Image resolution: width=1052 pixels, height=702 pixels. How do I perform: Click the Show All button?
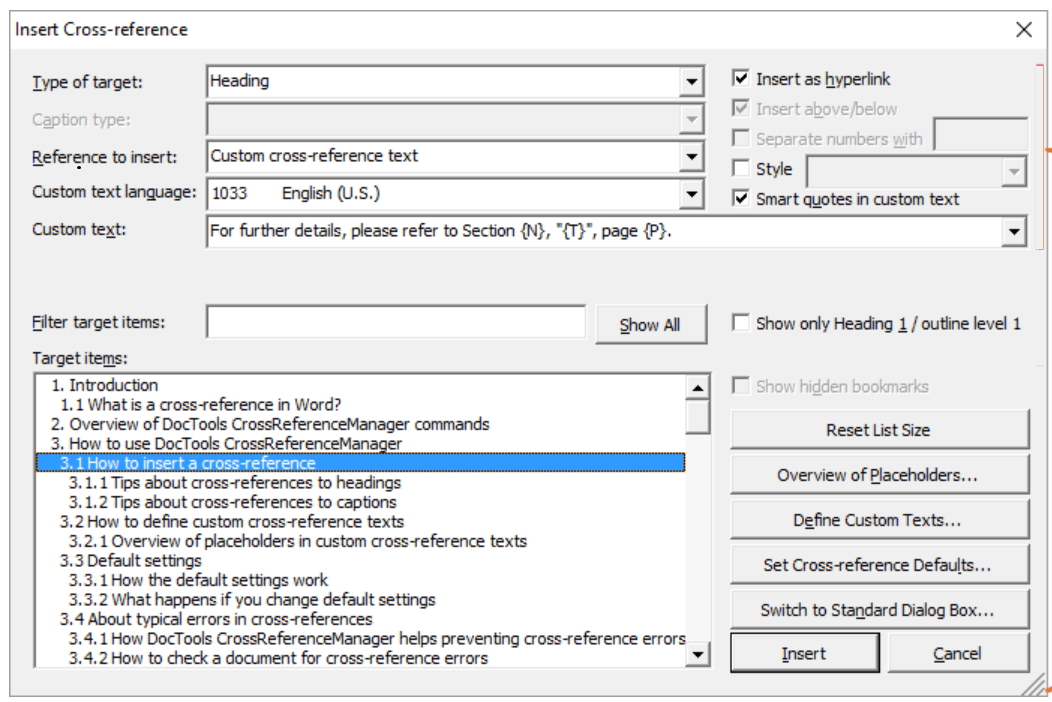click(650, 325)
